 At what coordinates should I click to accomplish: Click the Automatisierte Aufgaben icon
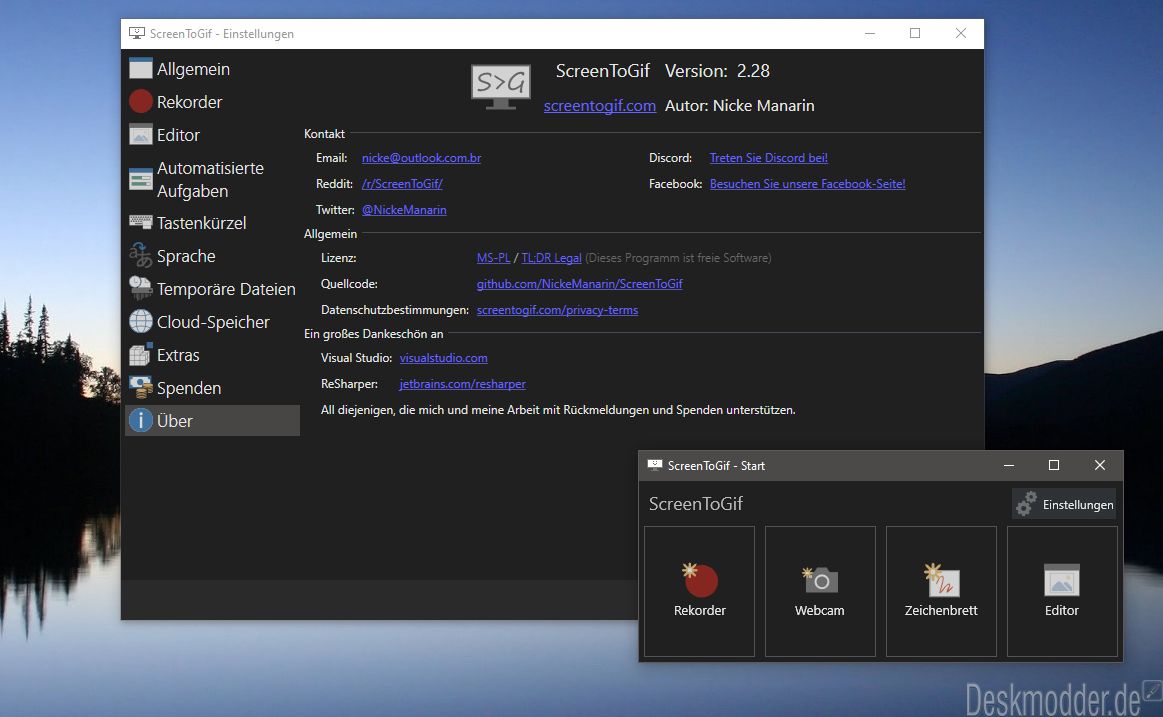coord(140,179)
